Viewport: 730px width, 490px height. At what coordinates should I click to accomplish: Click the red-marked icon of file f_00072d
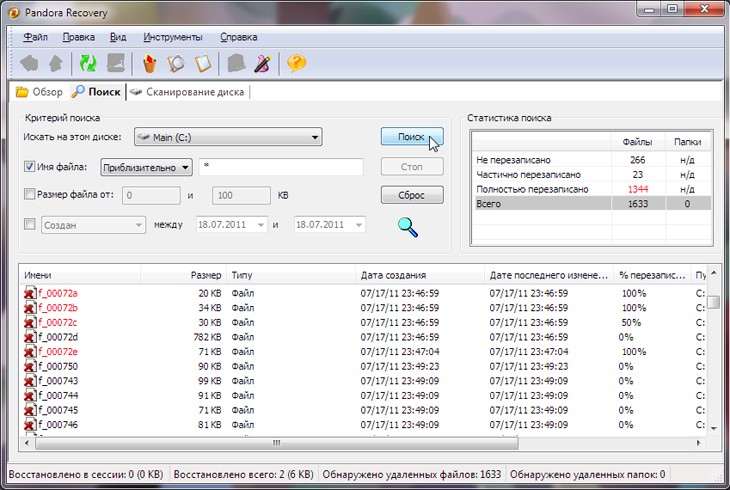[x=30, y=337]
